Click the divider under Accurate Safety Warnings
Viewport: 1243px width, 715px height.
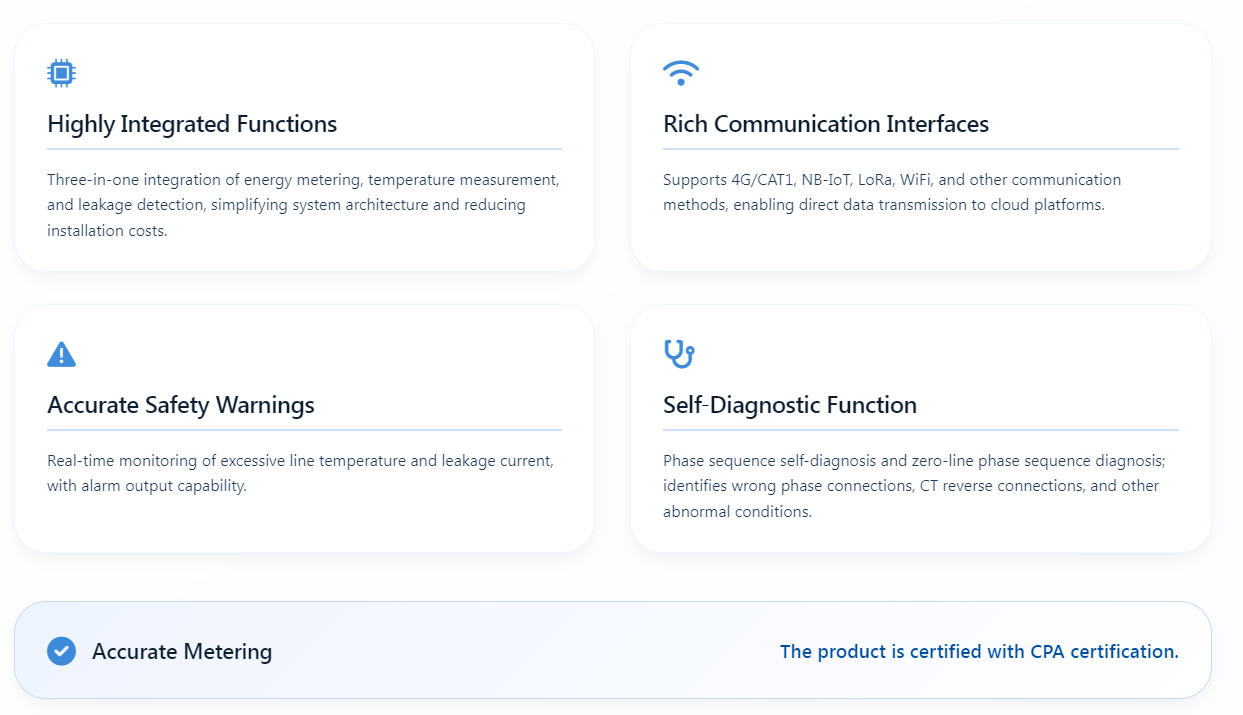[304, 430]
